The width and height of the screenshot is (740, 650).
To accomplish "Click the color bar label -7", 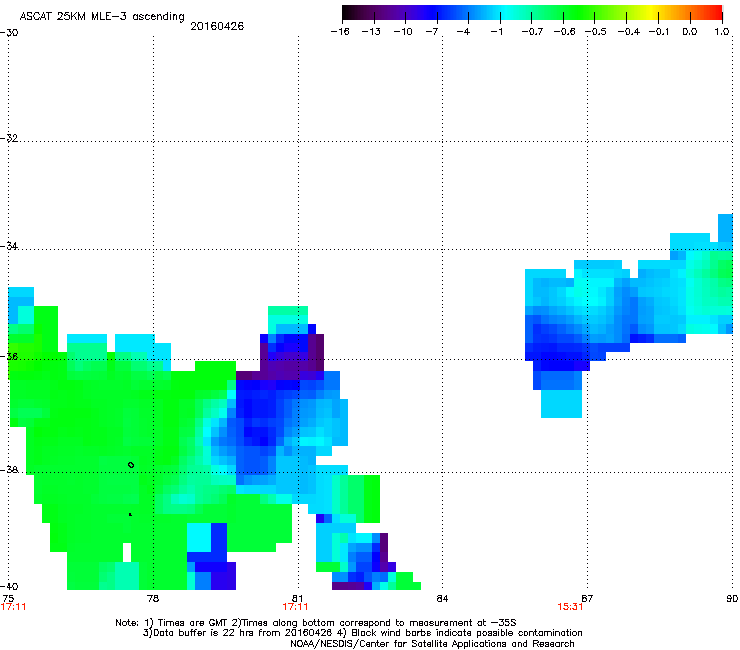I will pos(431,32).
